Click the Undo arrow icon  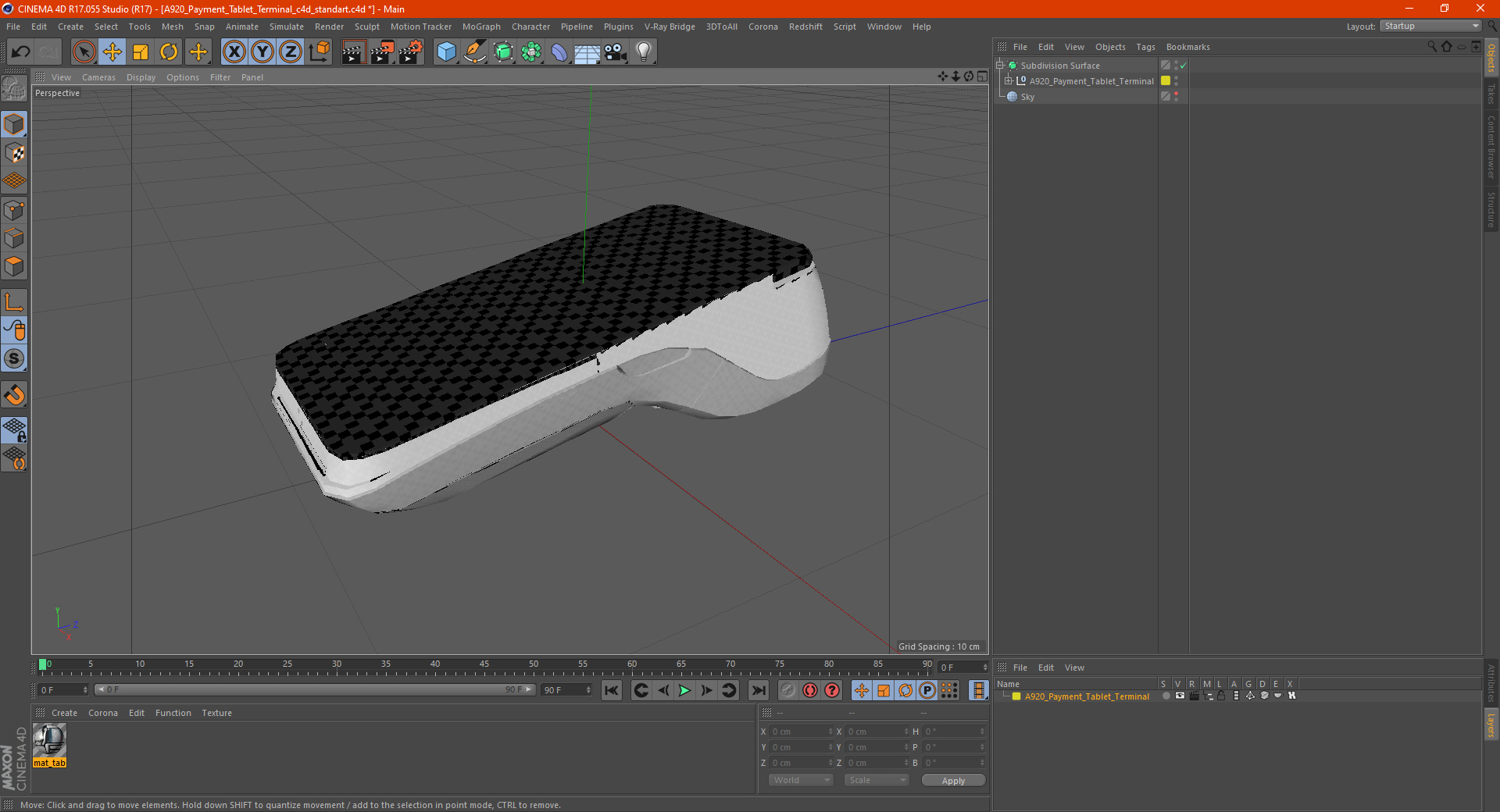[x=21, y=52]
